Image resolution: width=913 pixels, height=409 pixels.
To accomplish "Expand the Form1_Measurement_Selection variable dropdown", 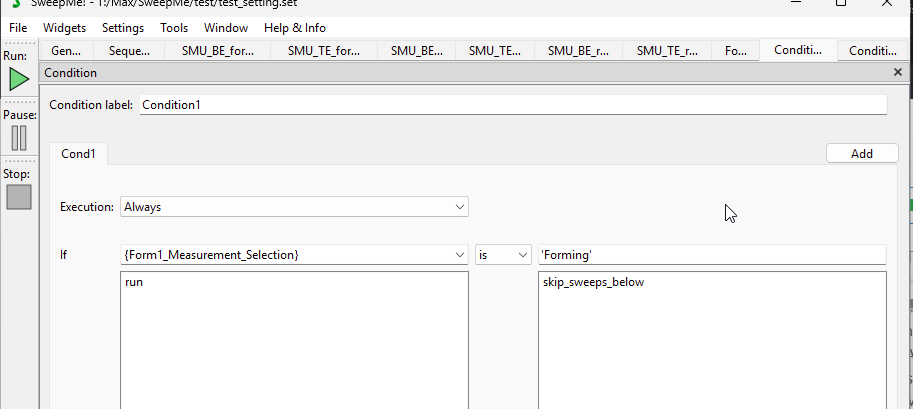I will pyautogui.click(x=294, y=255).
